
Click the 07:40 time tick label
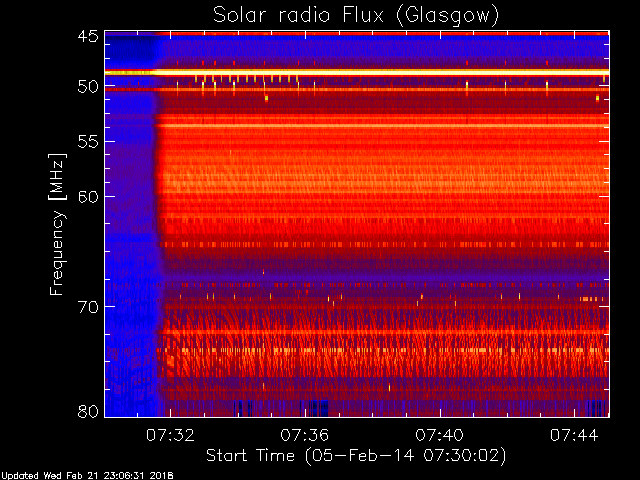click(x=440, y=435)
